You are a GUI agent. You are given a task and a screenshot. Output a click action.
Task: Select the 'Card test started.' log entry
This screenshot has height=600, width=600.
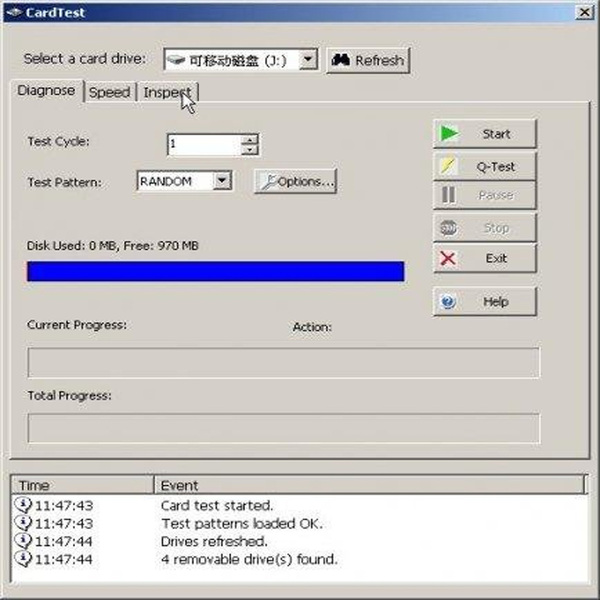300,505
